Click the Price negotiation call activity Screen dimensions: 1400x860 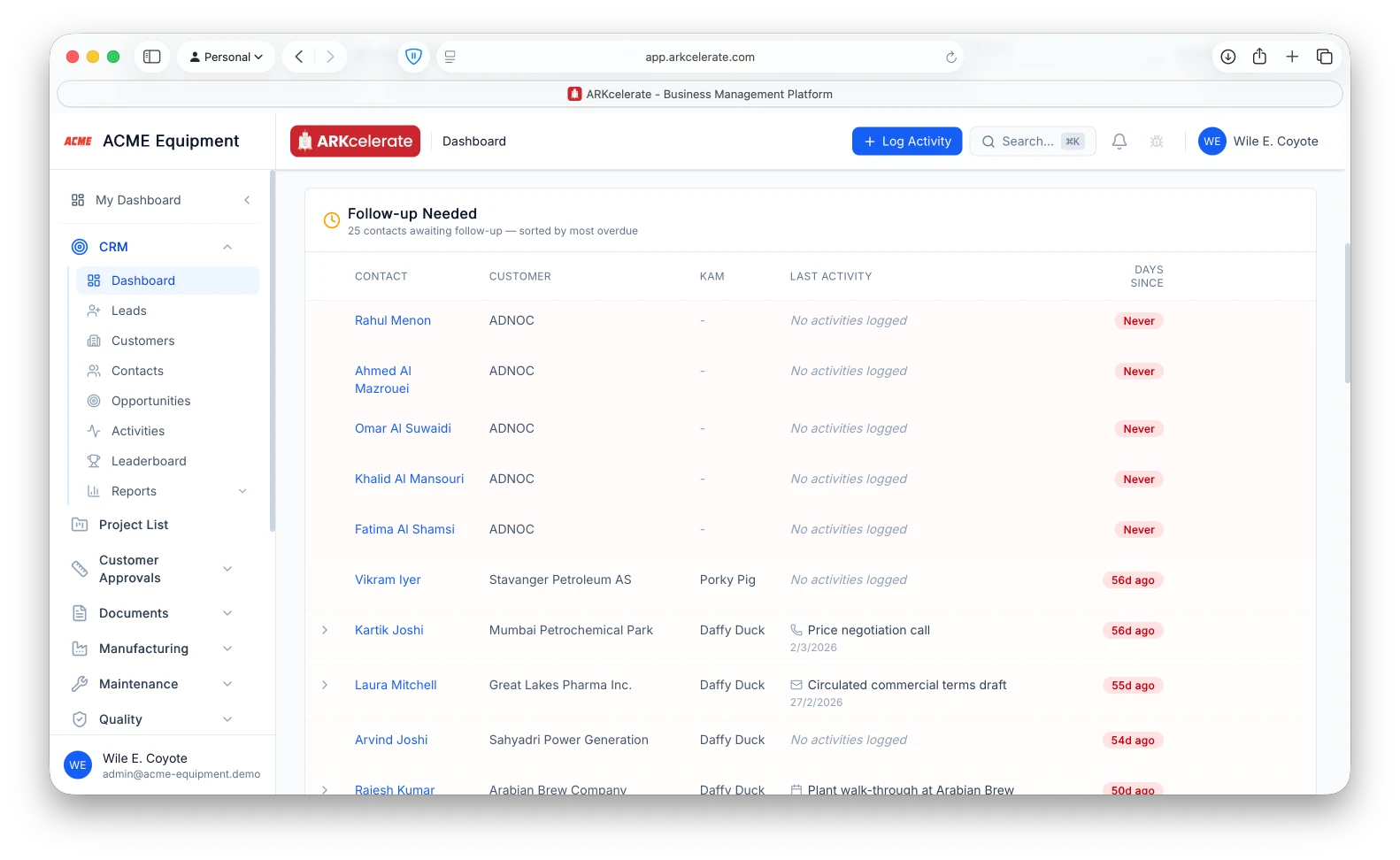click(x=868, y=630)
